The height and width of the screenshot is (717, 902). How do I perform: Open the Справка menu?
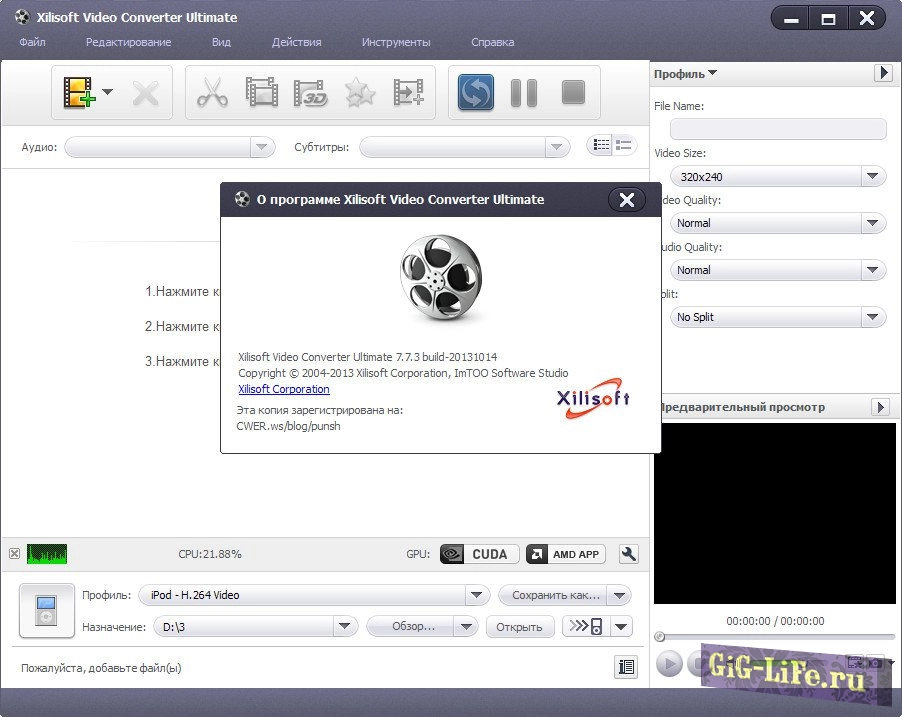pos(492,42)
